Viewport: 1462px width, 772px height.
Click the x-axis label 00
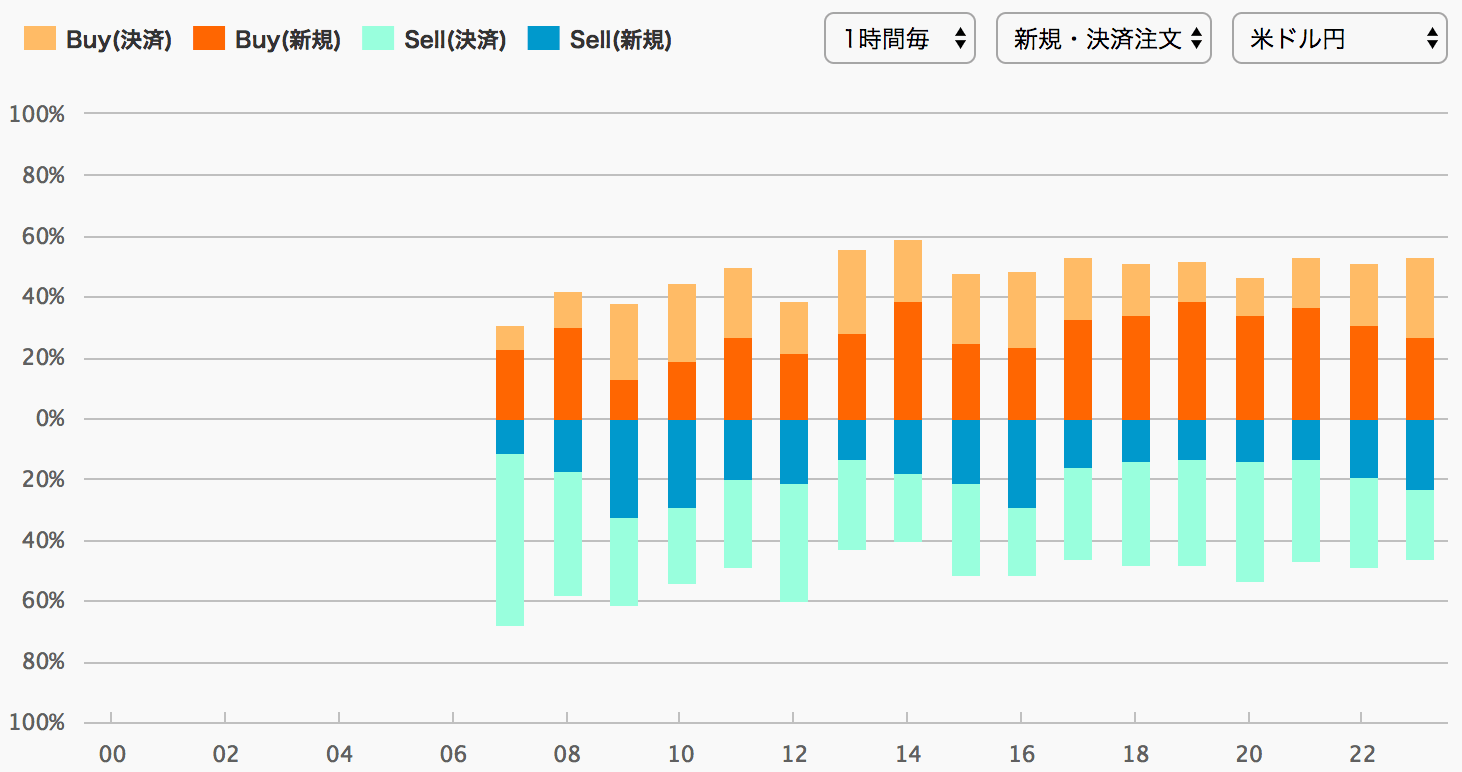tap(112, 754)
